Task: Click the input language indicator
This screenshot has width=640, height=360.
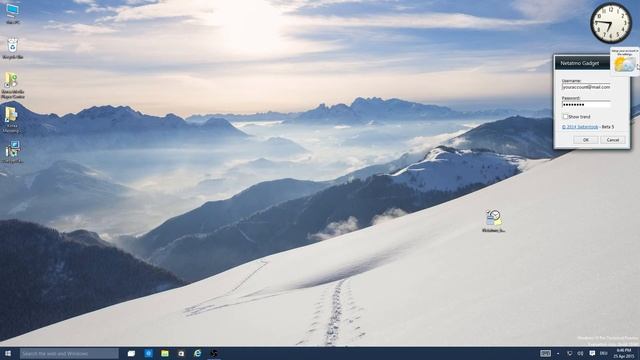Action: 604,353
